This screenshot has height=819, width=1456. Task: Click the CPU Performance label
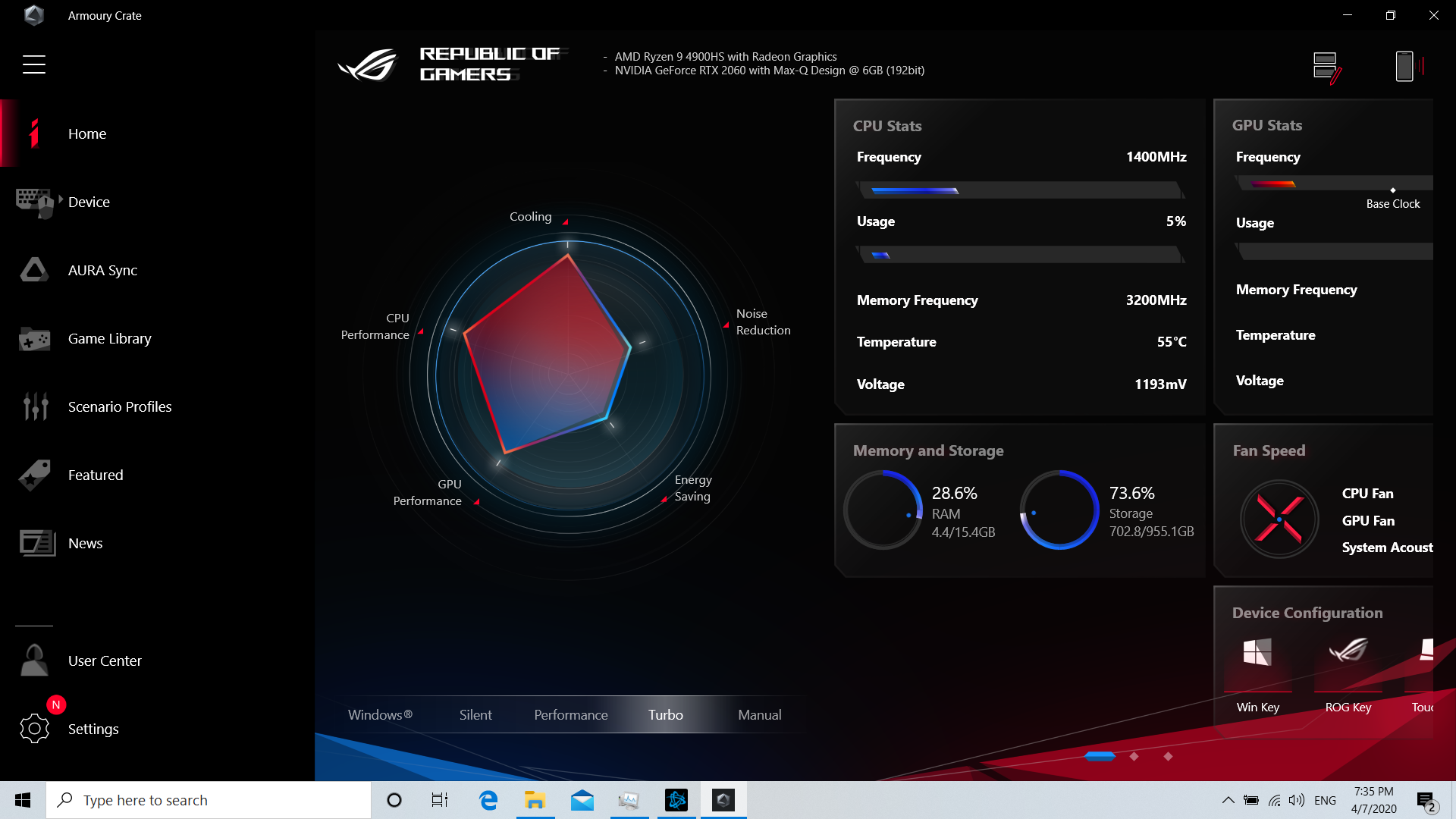pyautogui.click(x=375, y=327)
